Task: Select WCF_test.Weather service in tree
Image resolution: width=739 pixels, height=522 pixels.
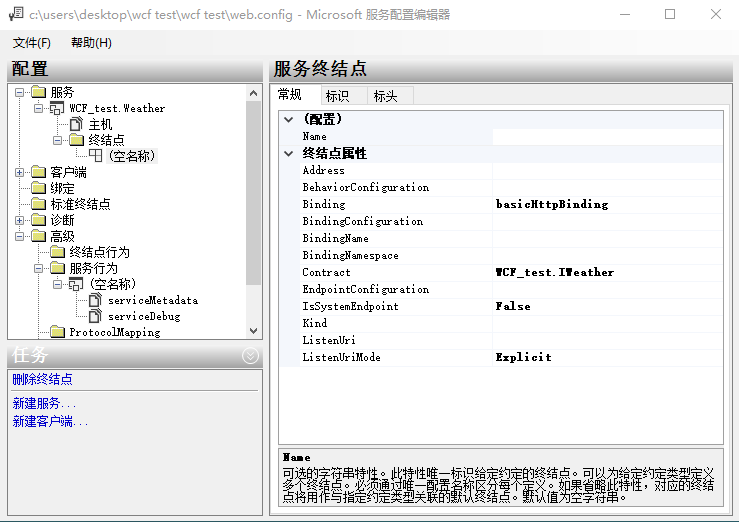Action: pyautogui.click(x=117, y=108)
